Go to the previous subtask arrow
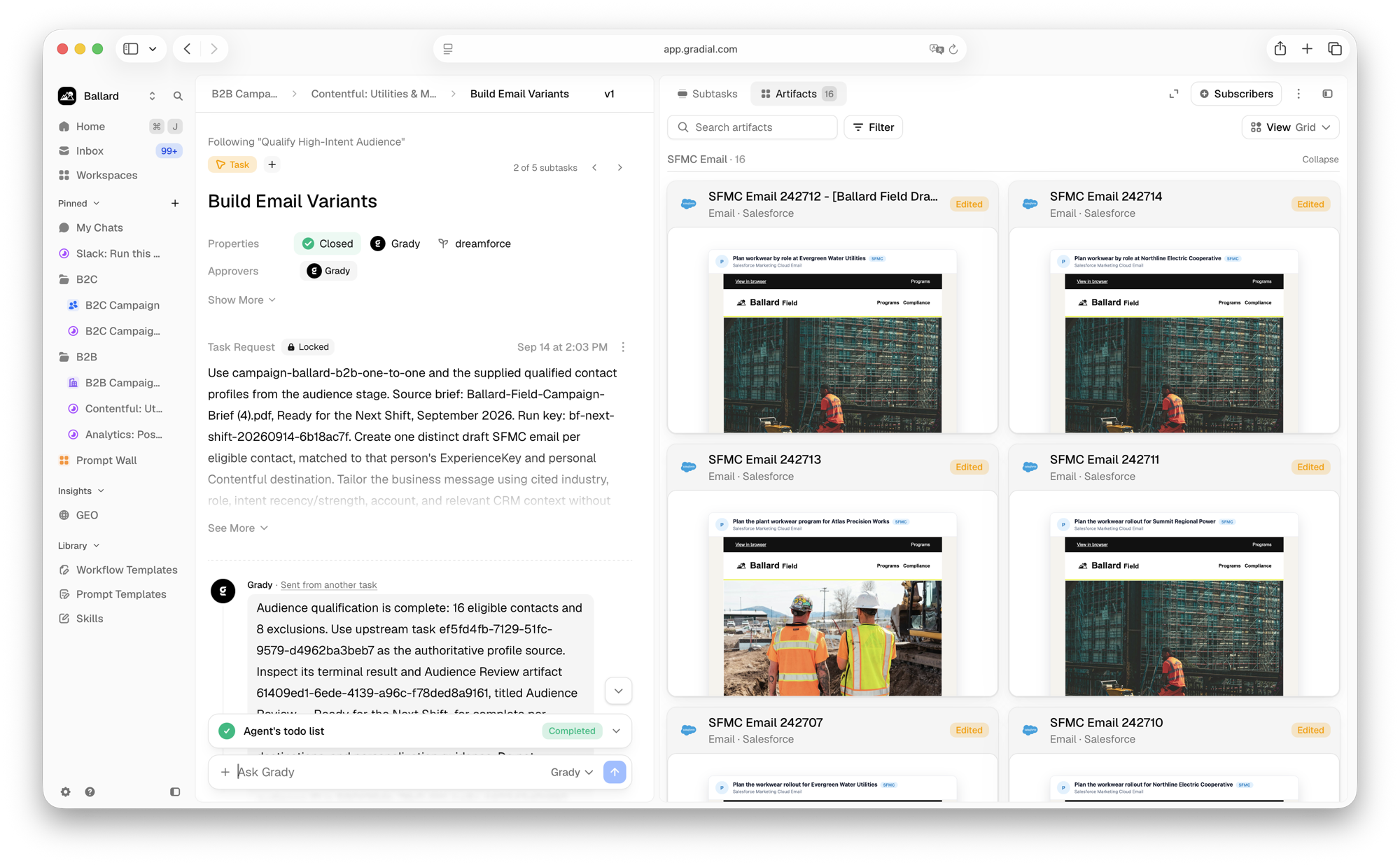 coord(594,168)
